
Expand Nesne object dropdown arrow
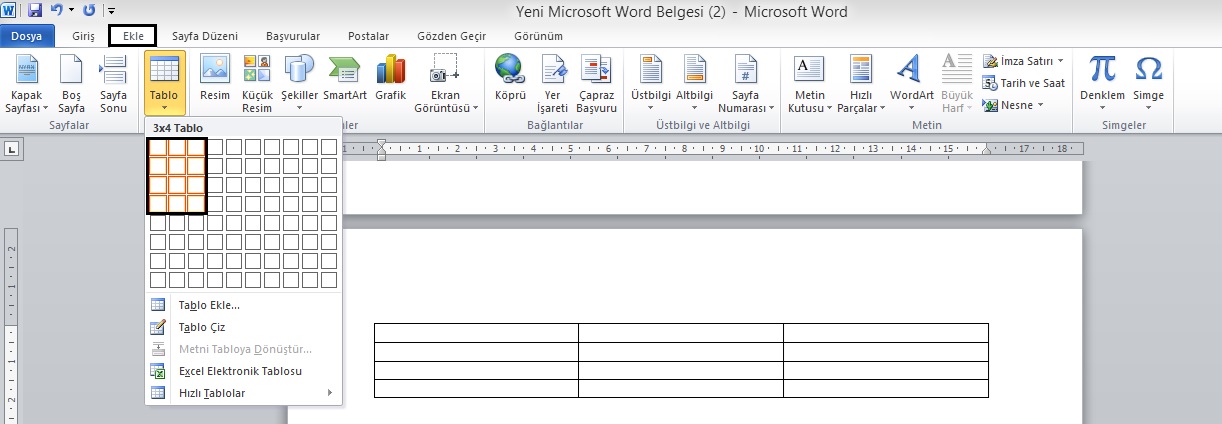[x=1040, y=105]
